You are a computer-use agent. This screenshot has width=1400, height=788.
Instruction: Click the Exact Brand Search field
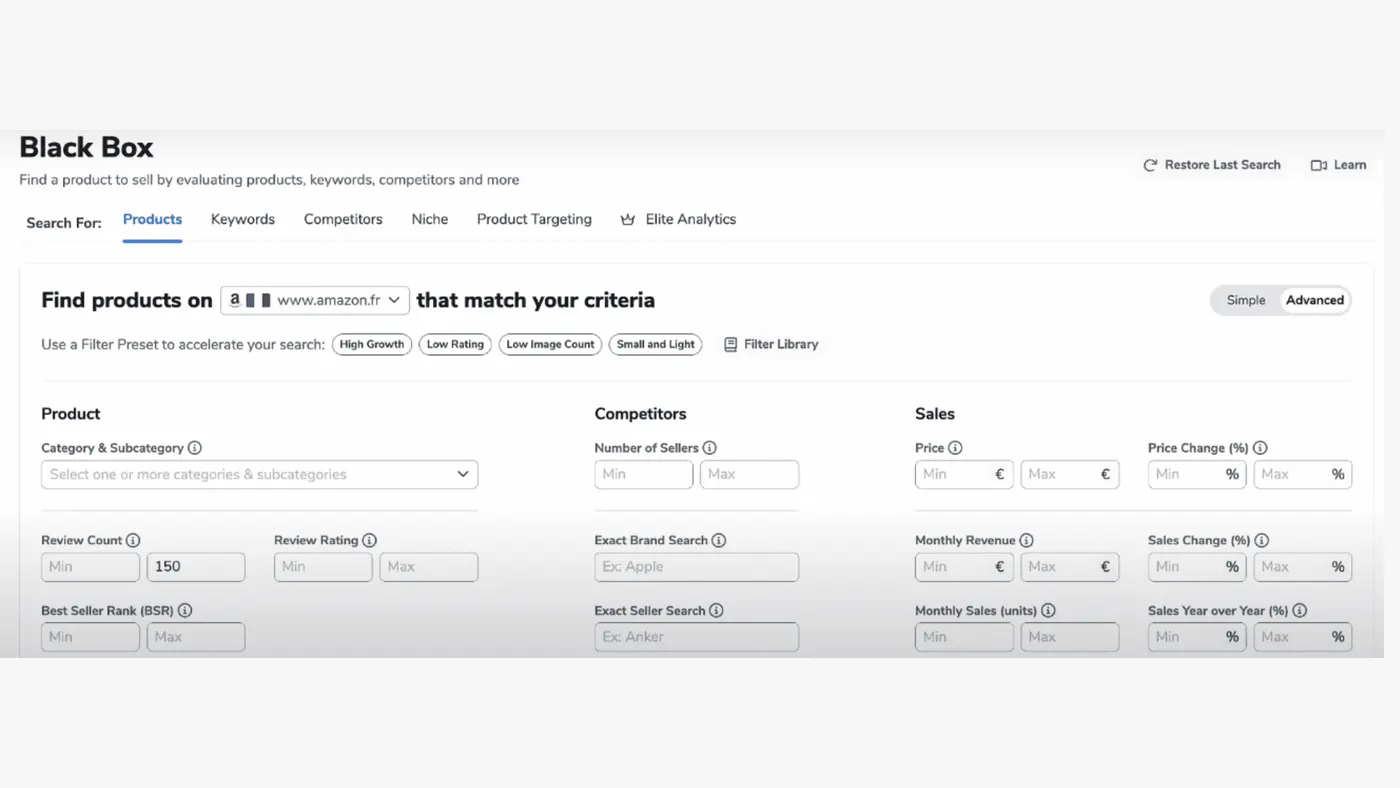click(x=697, y=567)
